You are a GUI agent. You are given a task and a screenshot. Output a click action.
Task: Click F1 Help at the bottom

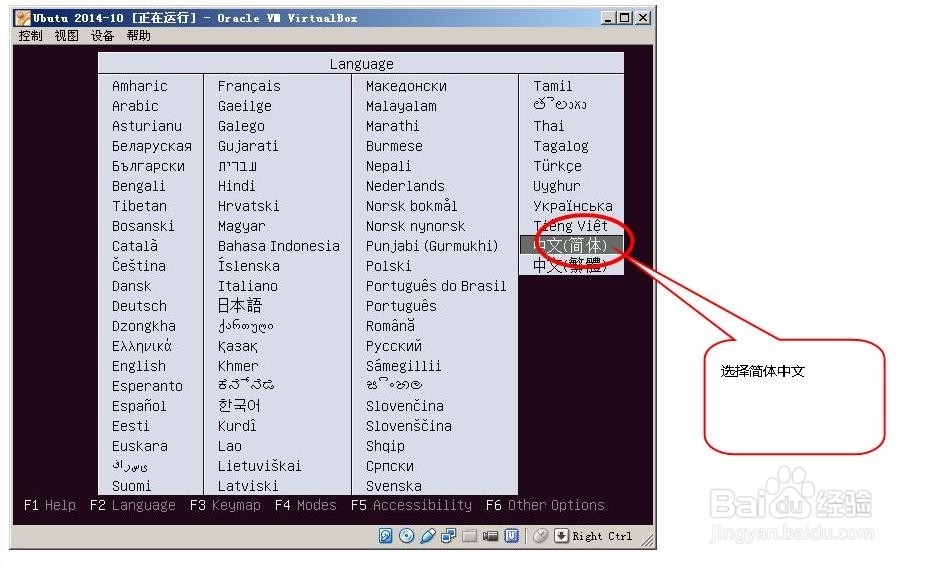point(50,505)
